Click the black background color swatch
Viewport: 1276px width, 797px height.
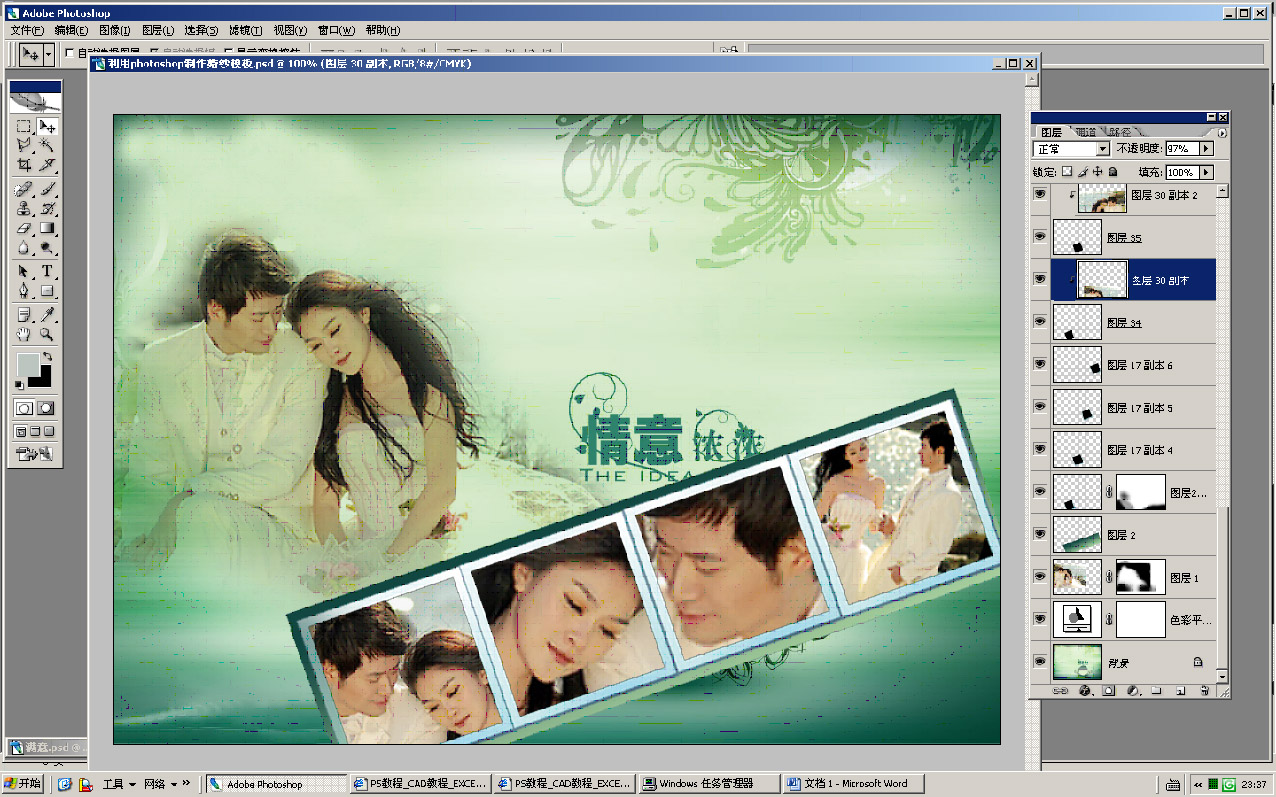(x=39, y=376)
